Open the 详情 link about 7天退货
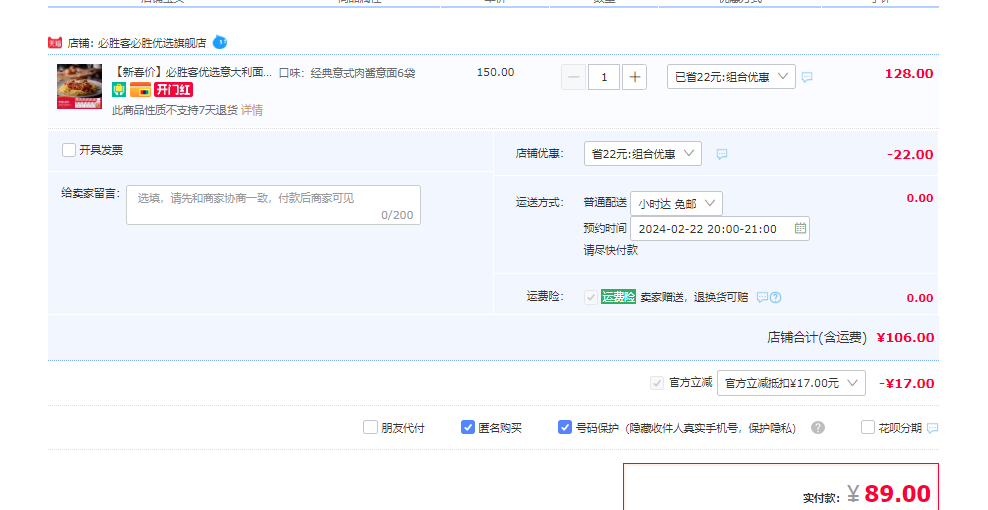Image resolution: width=988 pixels, height=510 pixels. click(x=252, y=110)
